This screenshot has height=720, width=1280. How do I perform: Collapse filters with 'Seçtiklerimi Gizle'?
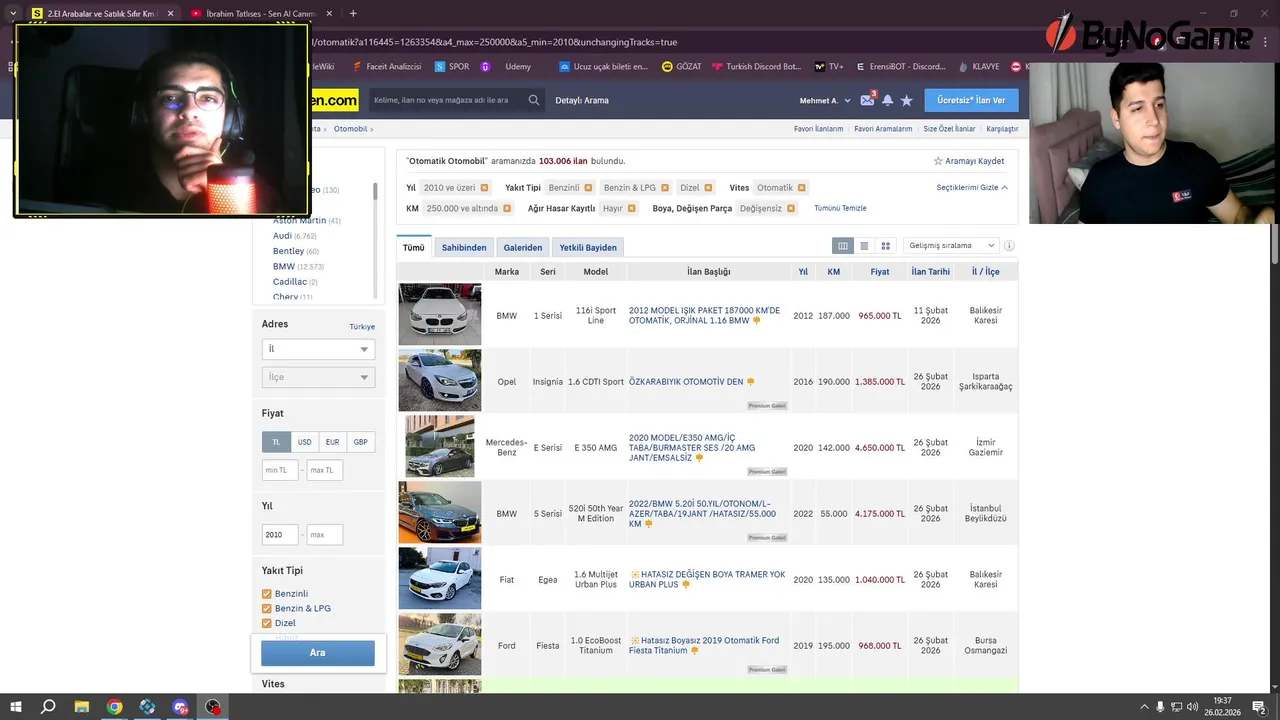pos(972,188)
